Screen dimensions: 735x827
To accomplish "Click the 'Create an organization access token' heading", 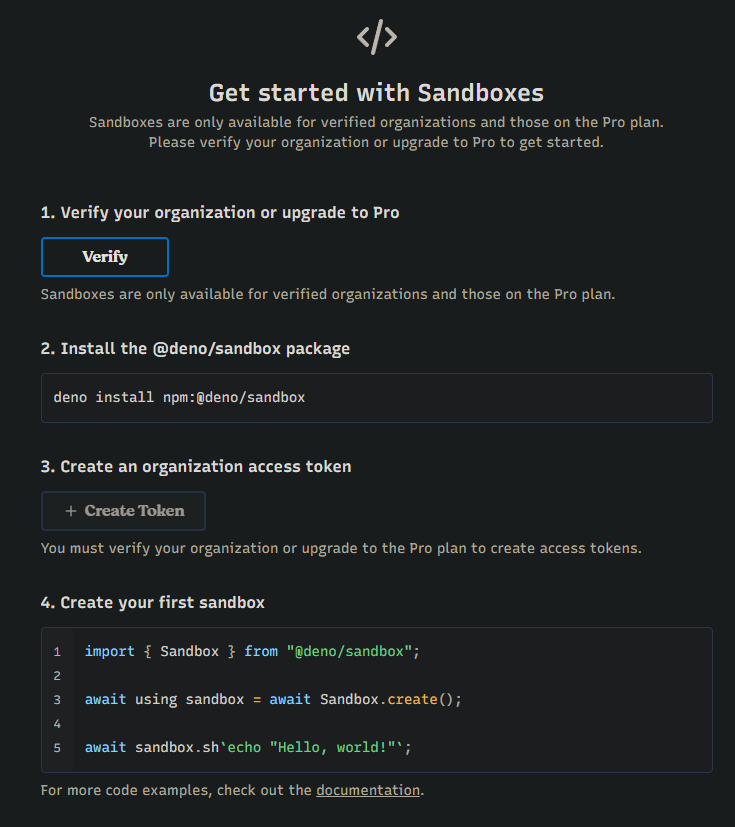I will pyautogui.click(x=196, y=467).
